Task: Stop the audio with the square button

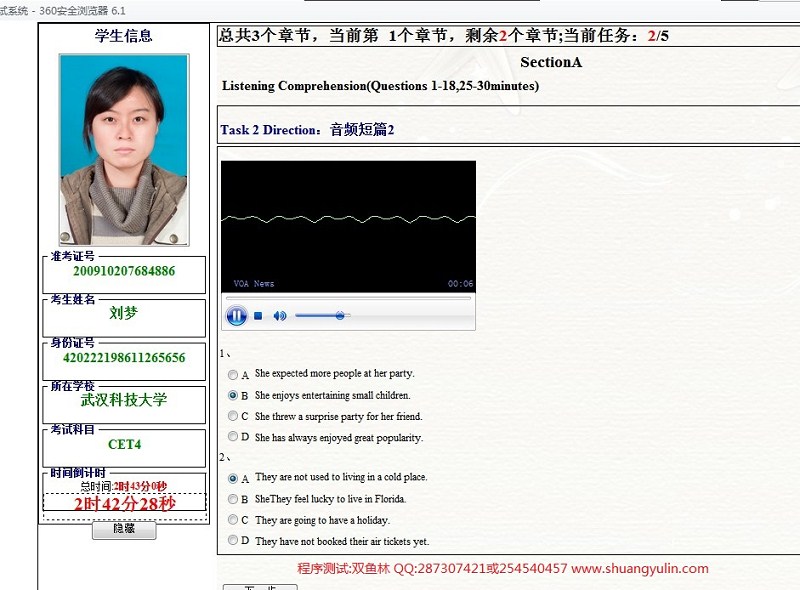Action: (x=258, y=316)
